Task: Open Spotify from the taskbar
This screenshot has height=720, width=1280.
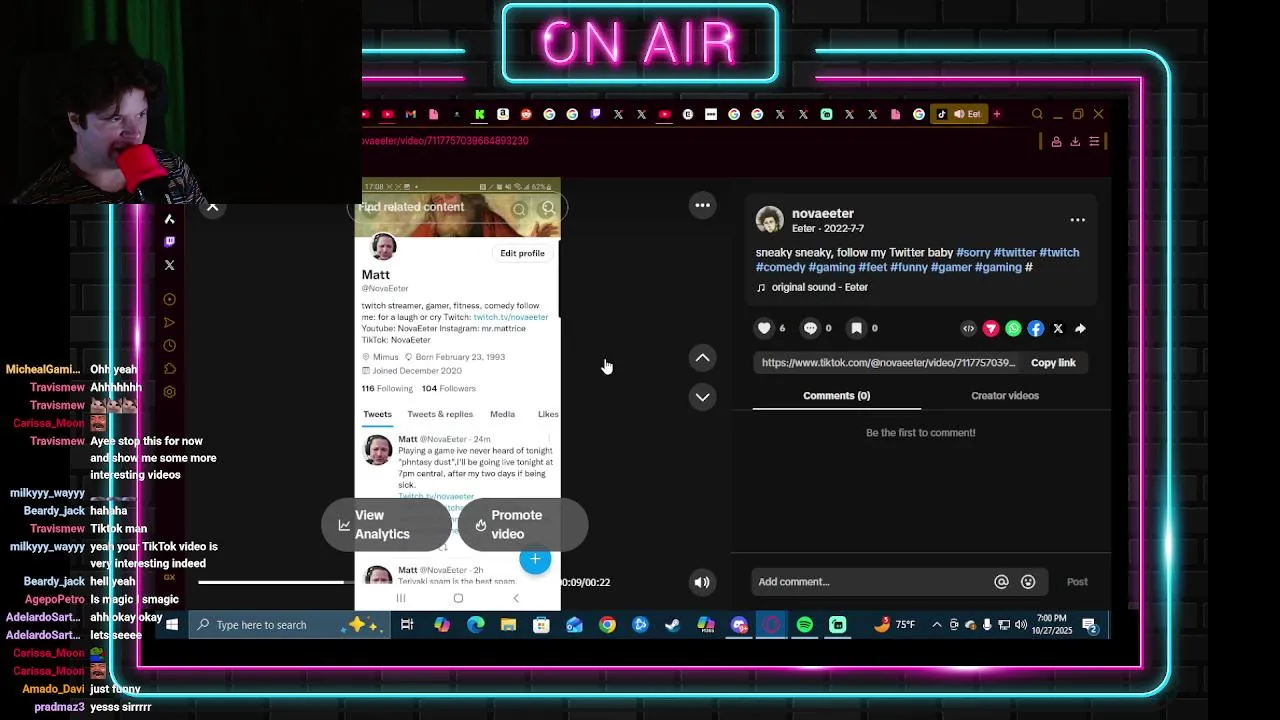Action: pos(805,625)
